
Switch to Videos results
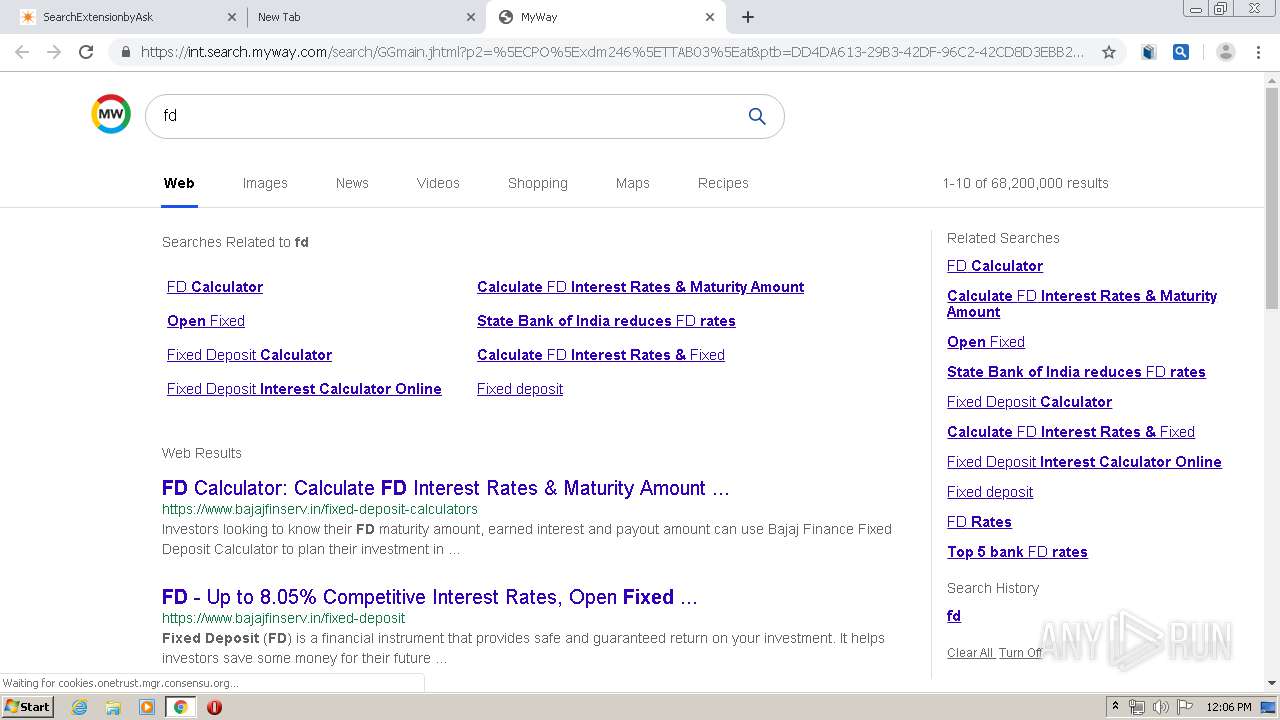click(438, 183)
